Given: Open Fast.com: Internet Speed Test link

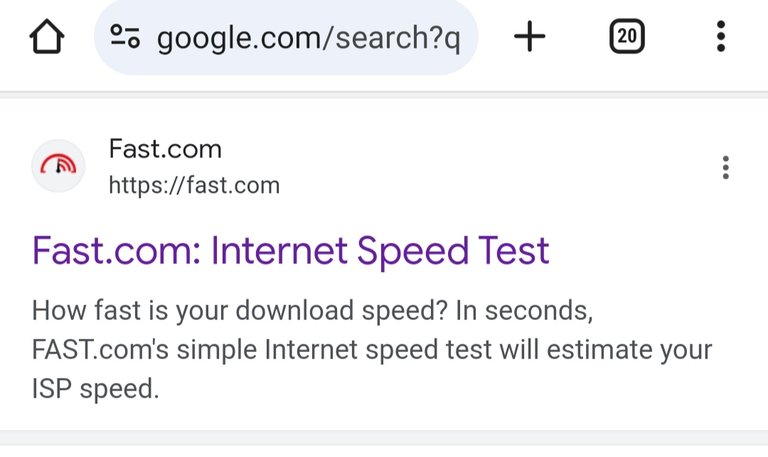Looking at the screenshot, I should [x=290, y=251].
